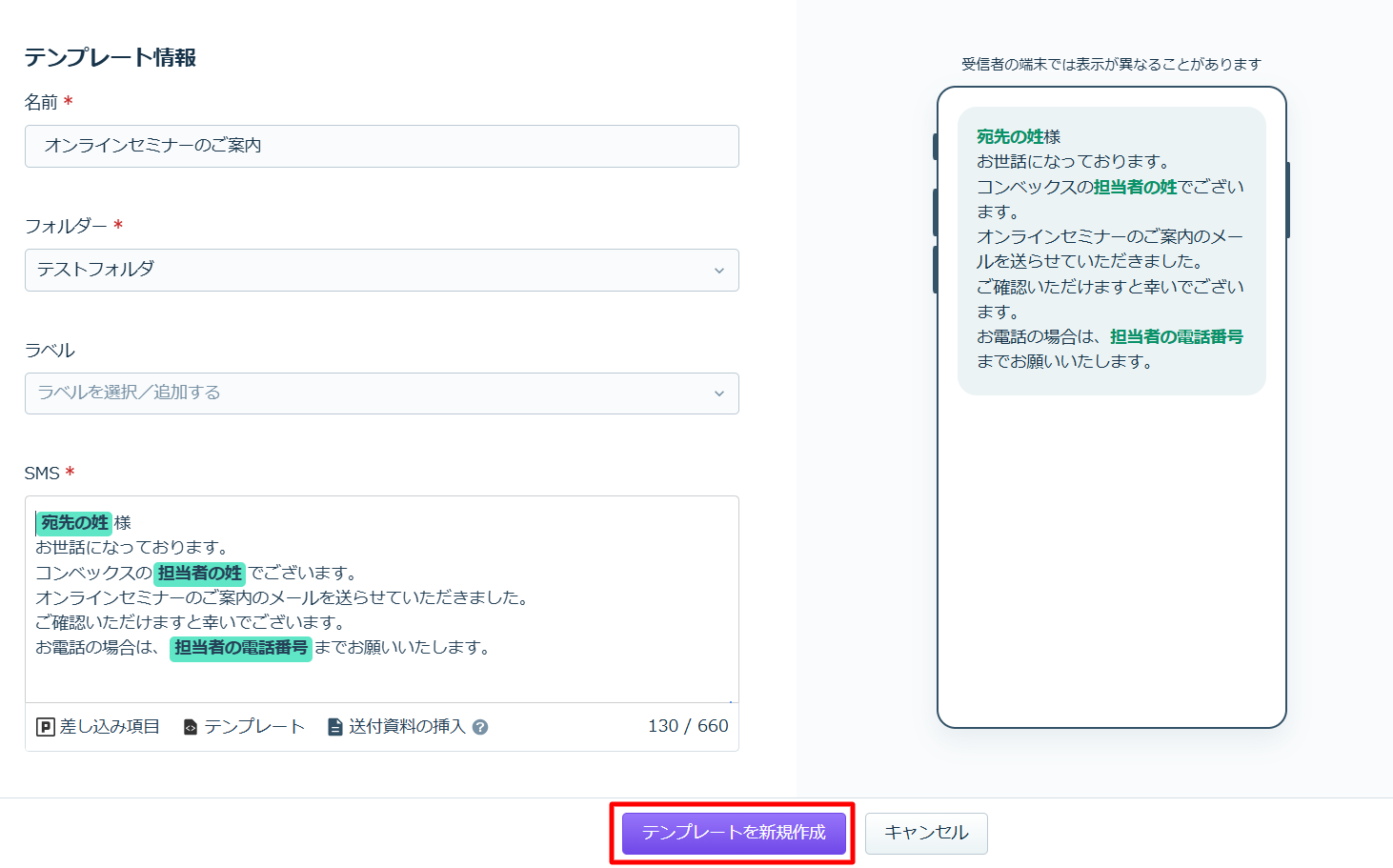
Task: Click the テンプレート toolbar label
Action: click(x=254, y=727)
